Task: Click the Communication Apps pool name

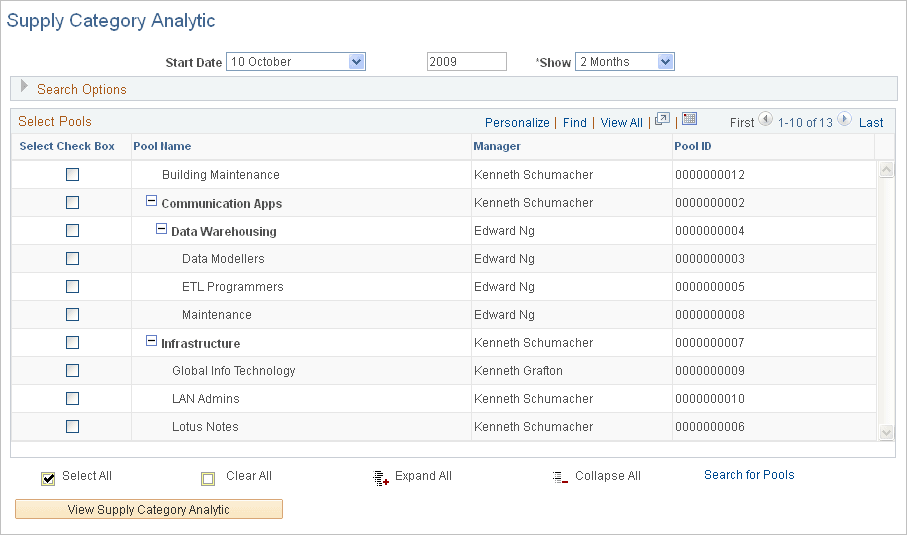Action: click(222, 204)
